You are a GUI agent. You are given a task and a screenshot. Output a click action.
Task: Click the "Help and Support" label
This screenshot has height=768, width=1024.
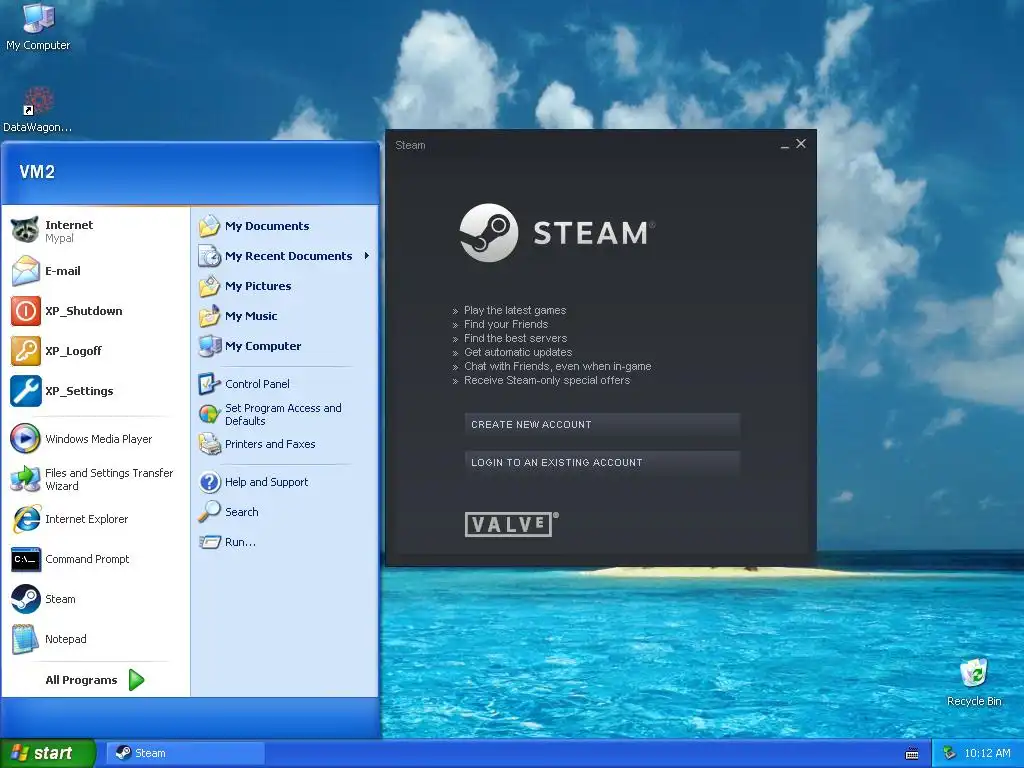pyautogui.click(x=266, y=482)
